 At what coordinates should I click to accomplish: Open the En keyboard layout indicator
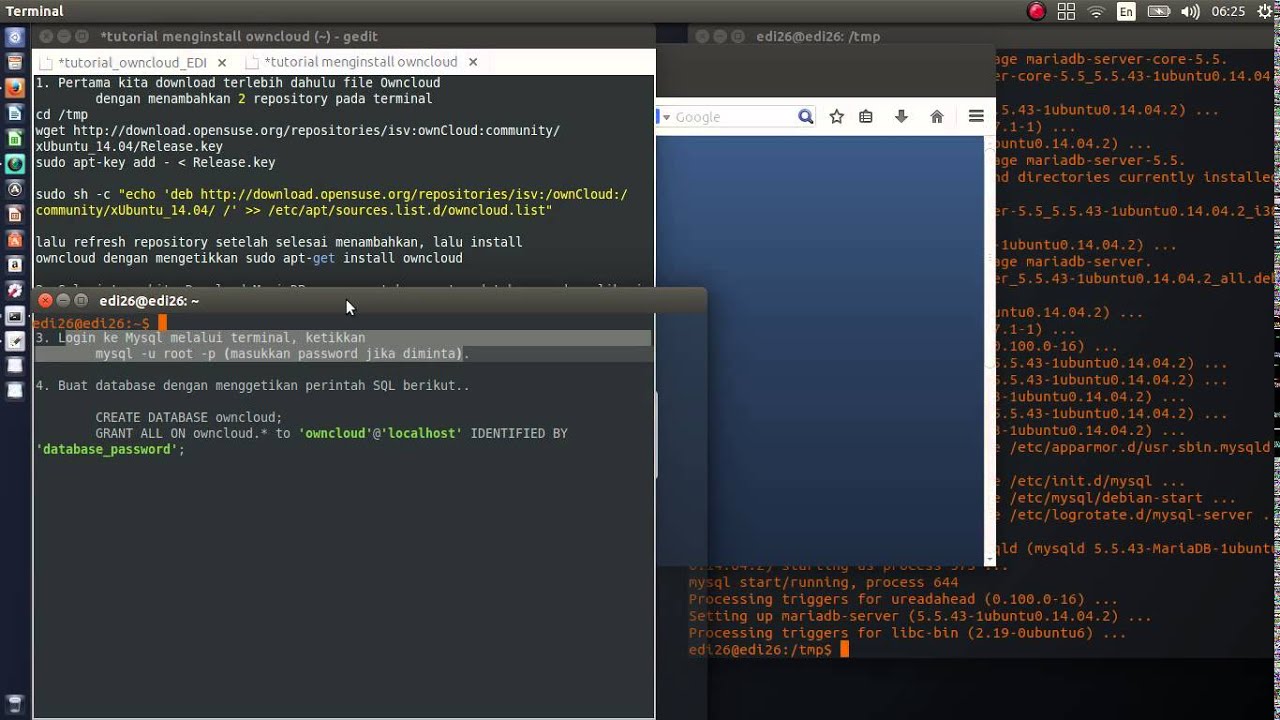(x=1127, y=11)
